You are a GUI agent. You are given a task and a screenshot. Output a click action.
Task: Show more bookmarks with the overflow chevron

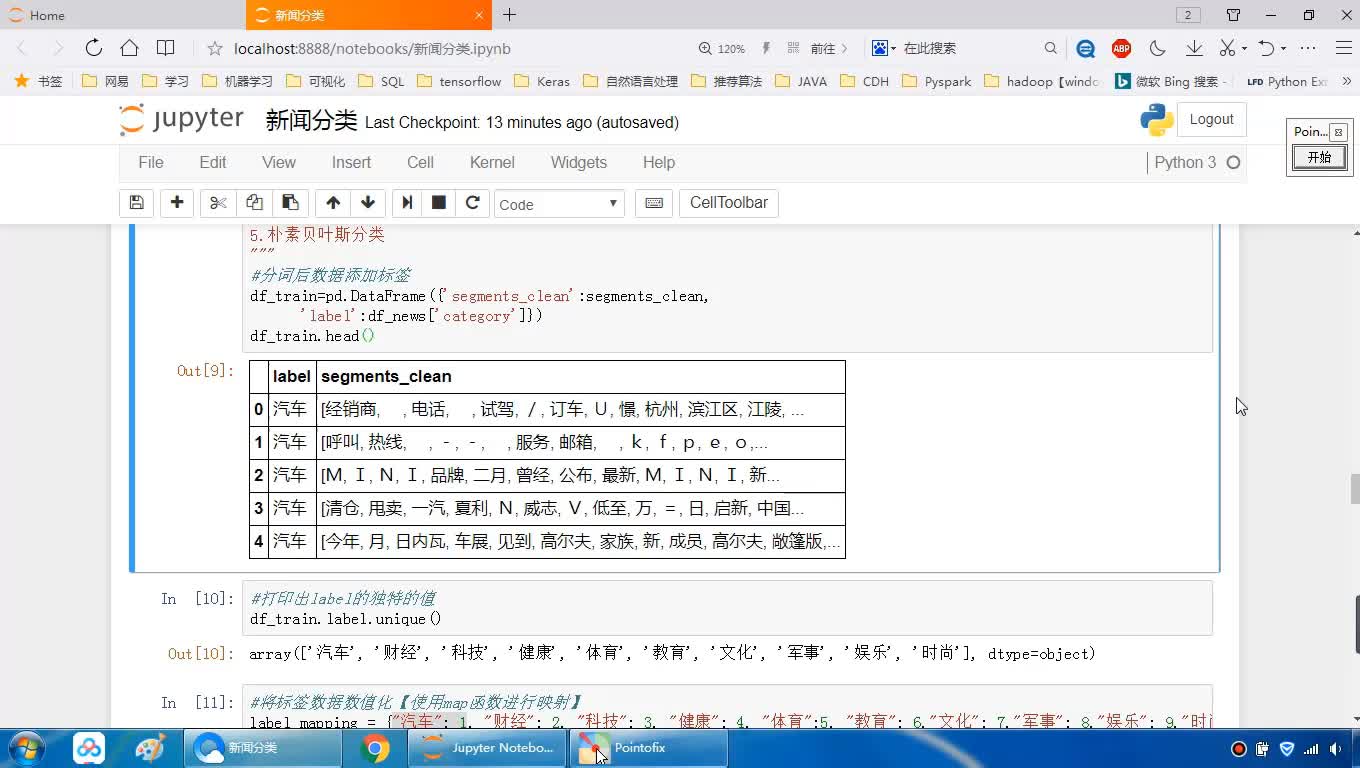pyautogui.click(x=1346, y=81)
